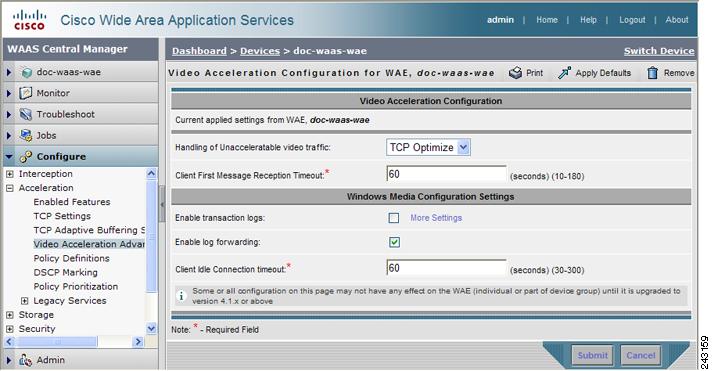Uncheck Enable log forwarding checkbox
The height and width of the screenshot is (371, 712).
(x=394, y=242)
